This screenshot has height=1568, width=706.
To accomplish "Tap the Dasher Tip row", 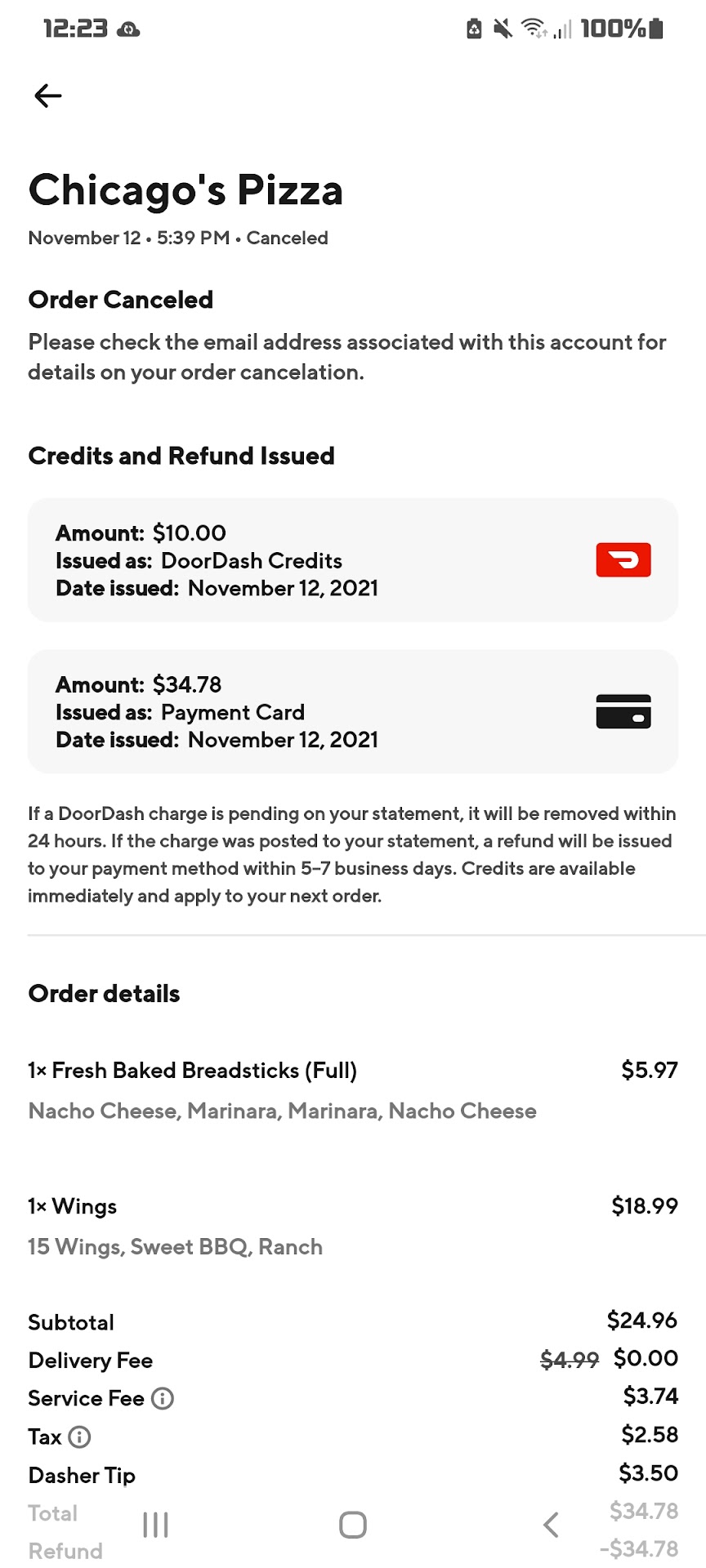I will 83,1475.
